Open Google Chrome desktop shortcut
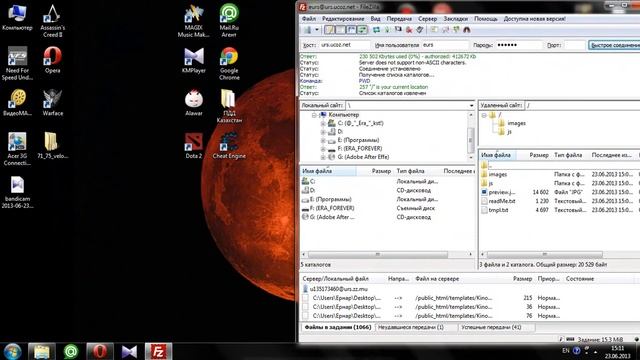The width and height of the screenshot is (640, 360). coord(229,63)
